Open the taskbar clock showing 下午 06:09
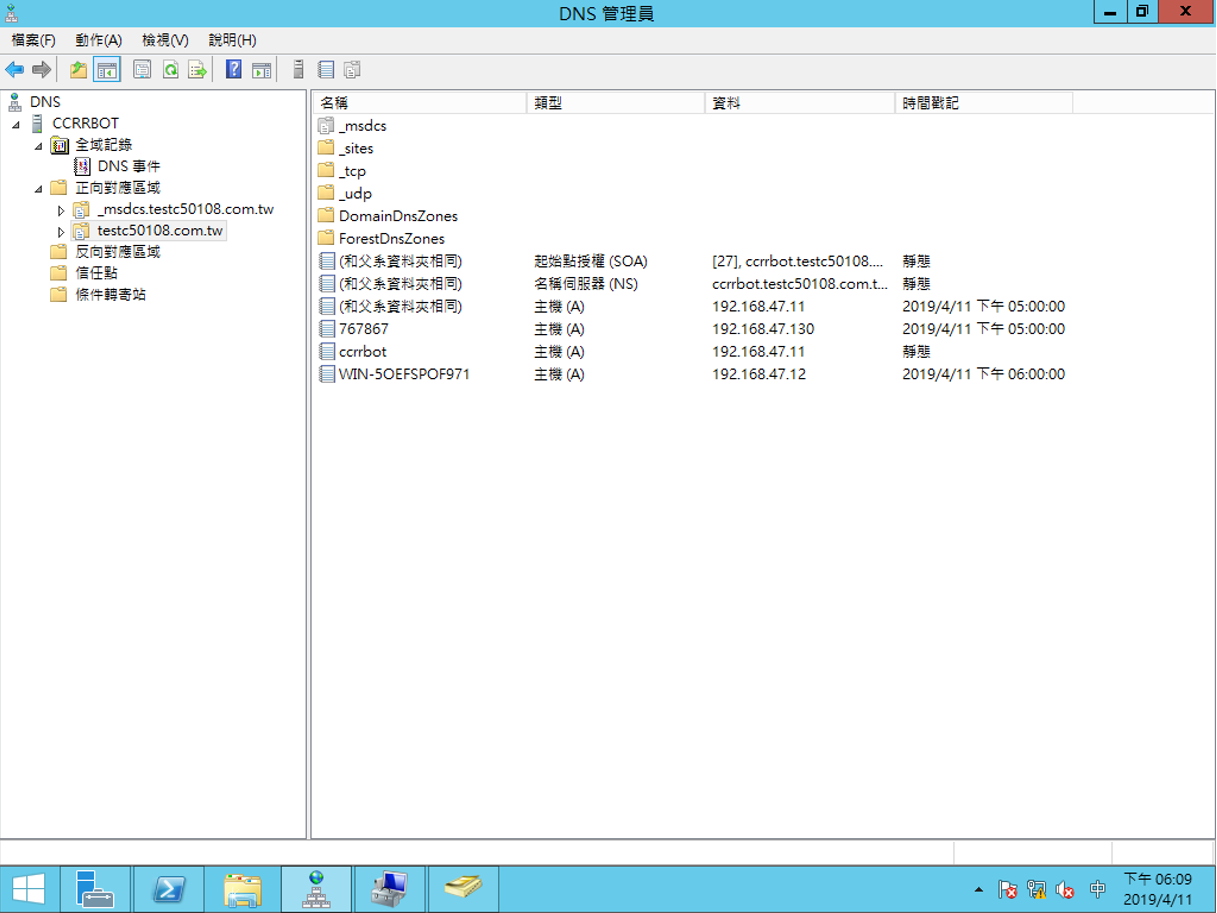 [x=1157, y=889]
